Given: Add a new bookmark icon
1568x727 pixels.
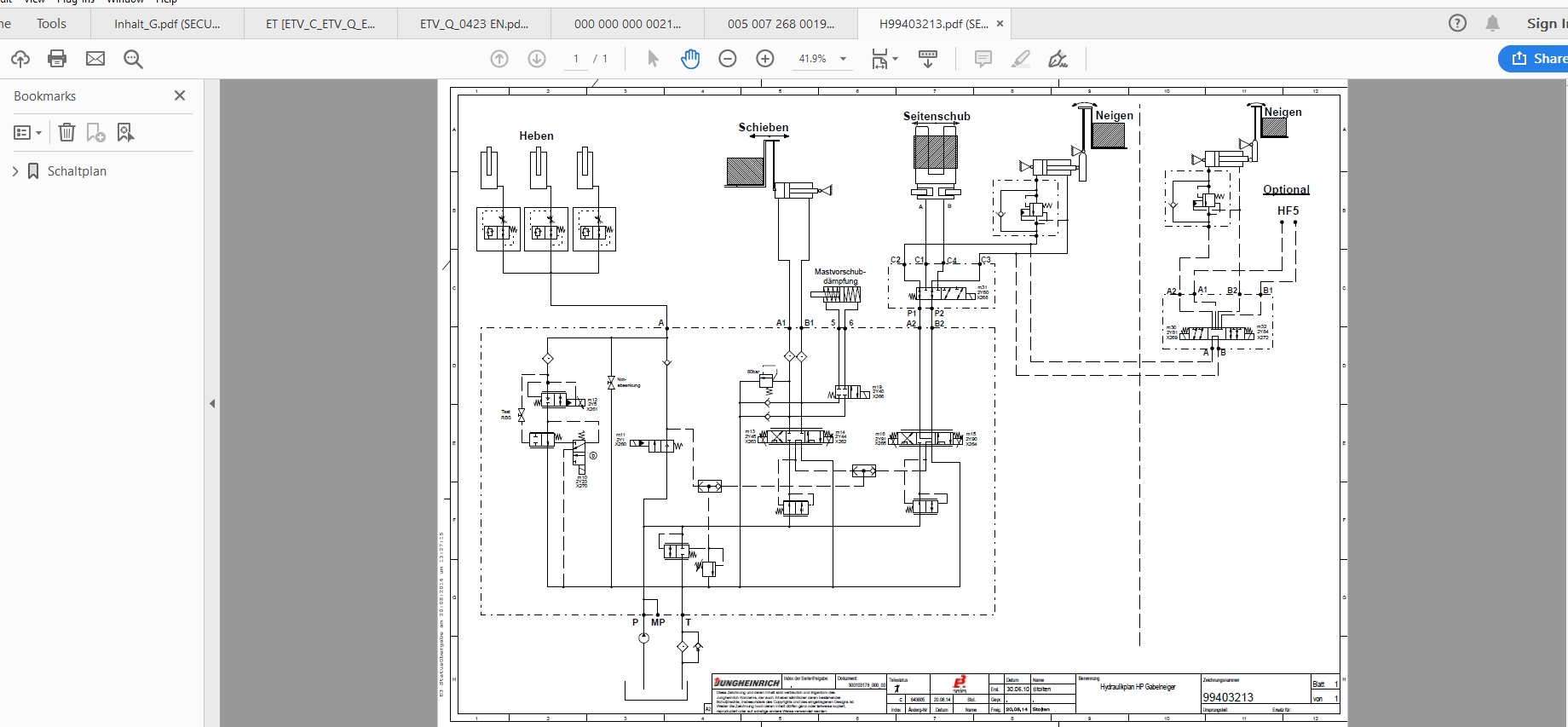Looking at the screenshot, I should tap(95, 132).
